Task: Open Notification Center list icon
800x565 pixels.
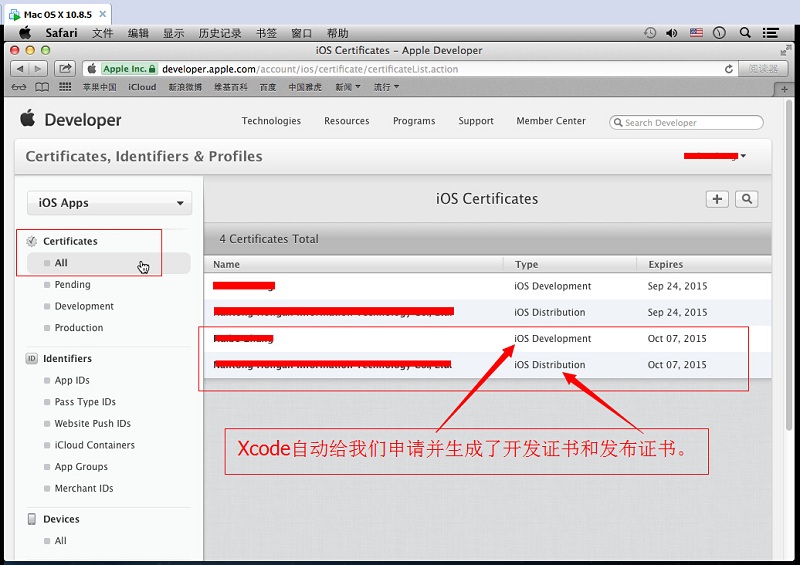Action: point(770,33)
